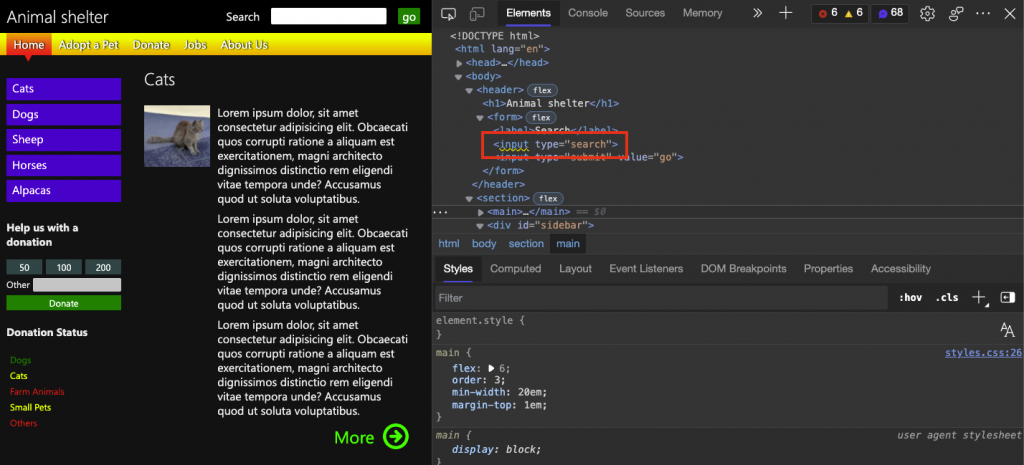Toggle the :hov element state panel
This screenshot has width=1024, height=465.
(x=910, y=298)
